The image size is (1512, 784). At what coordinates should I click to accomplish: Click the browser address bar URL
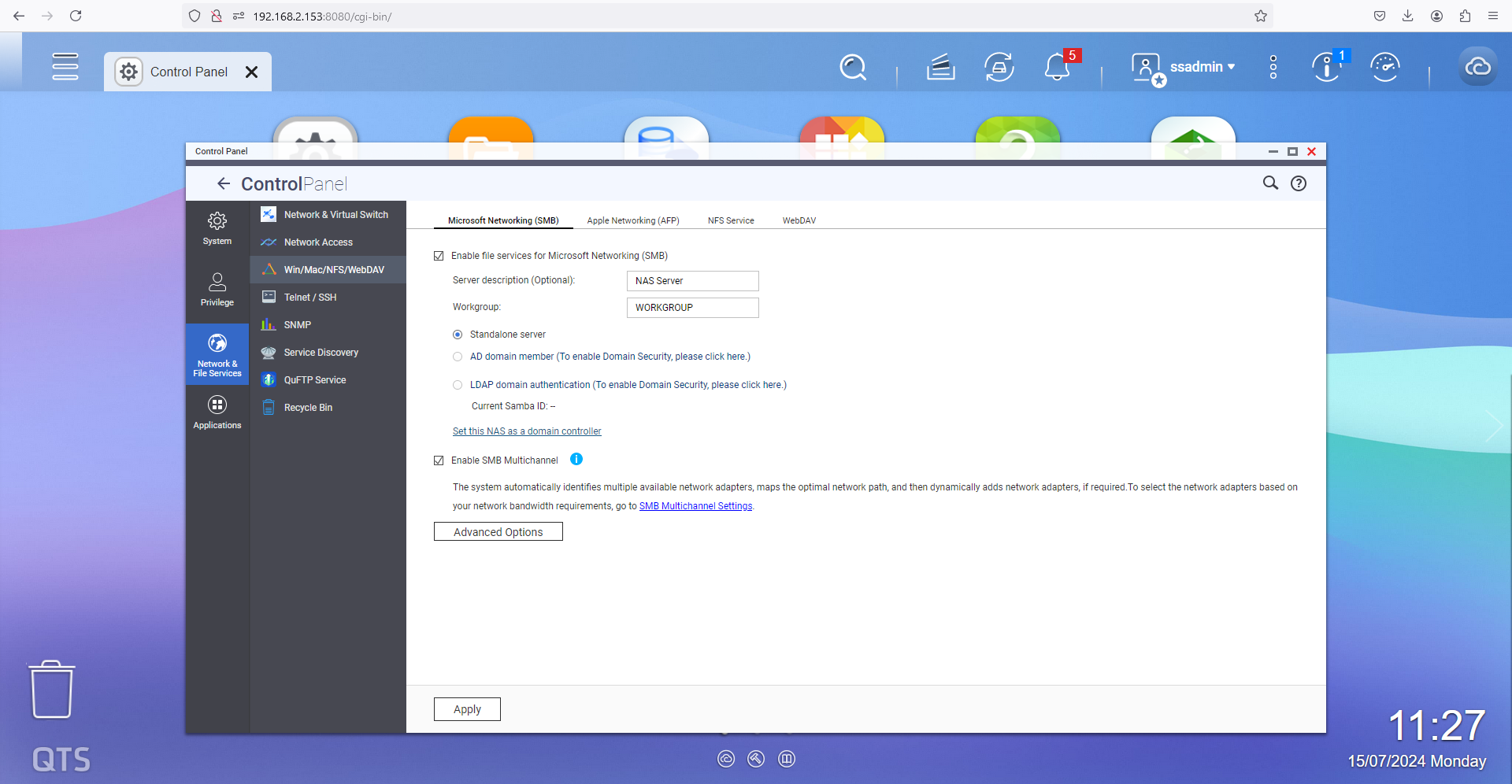pos(322,17)
